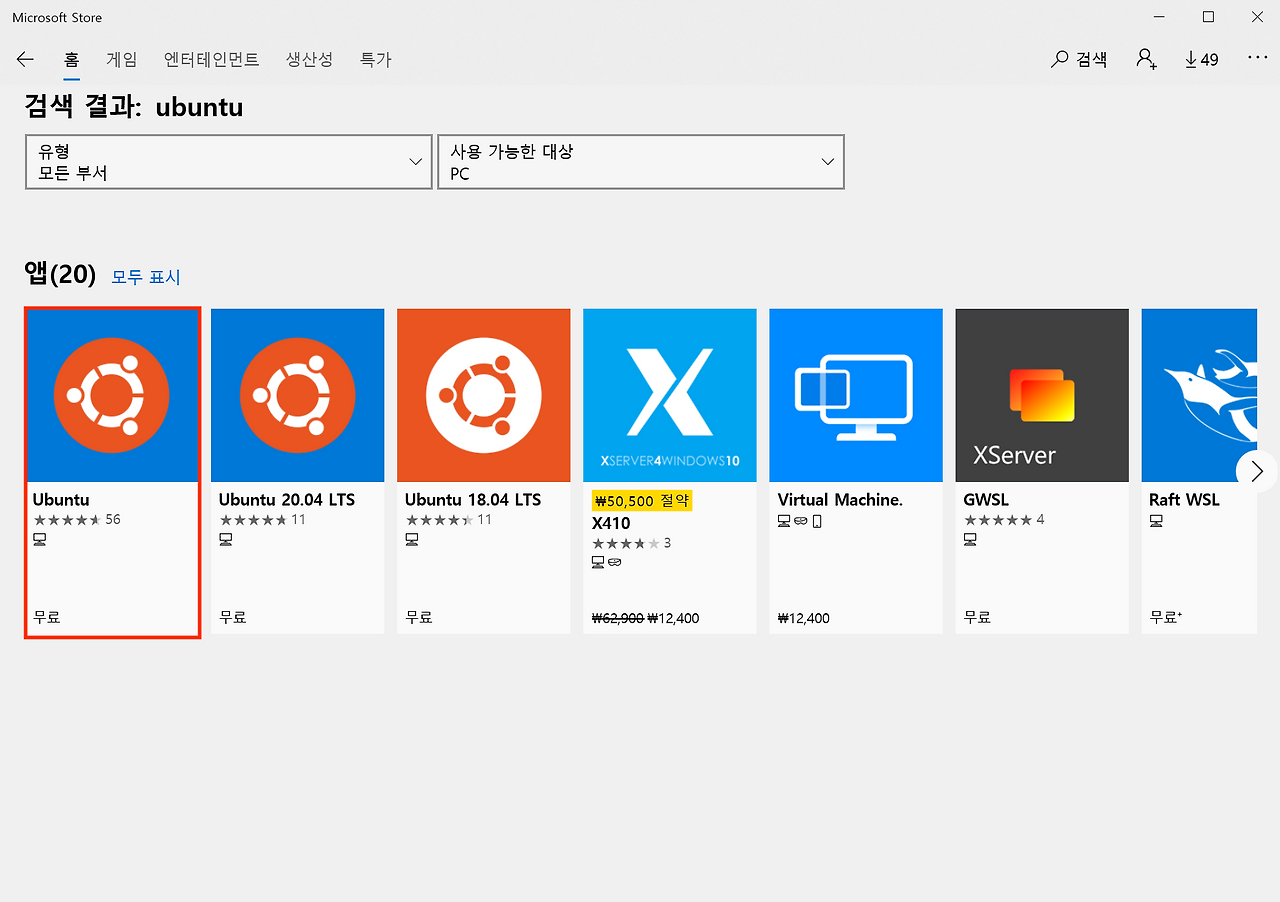The image size is (1280, 902).
Task: Click the Virtual Machine. ₩12,400 price
Action: (804, 619)
